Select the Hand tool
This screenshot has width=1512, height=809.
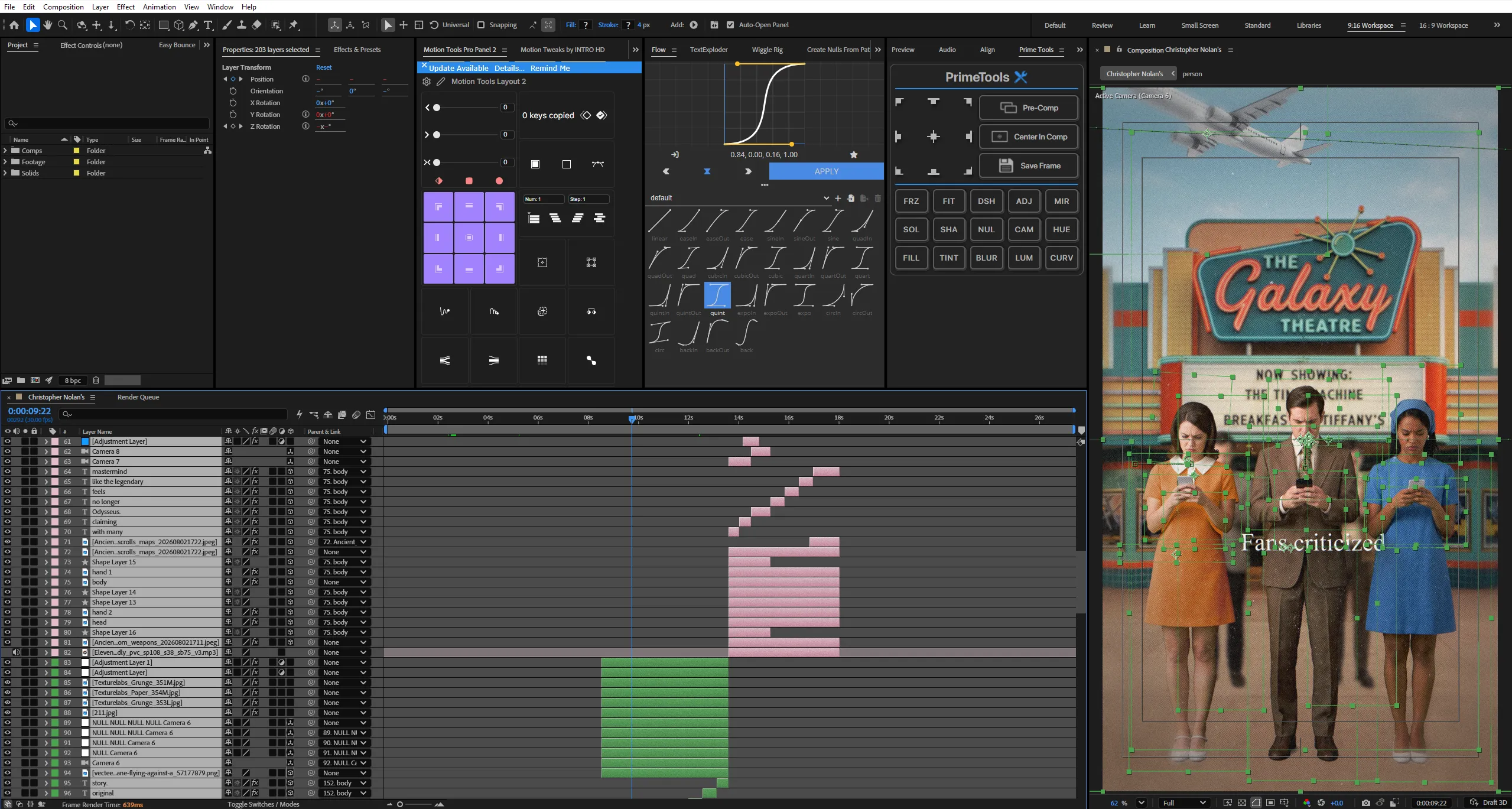(48, 25)
